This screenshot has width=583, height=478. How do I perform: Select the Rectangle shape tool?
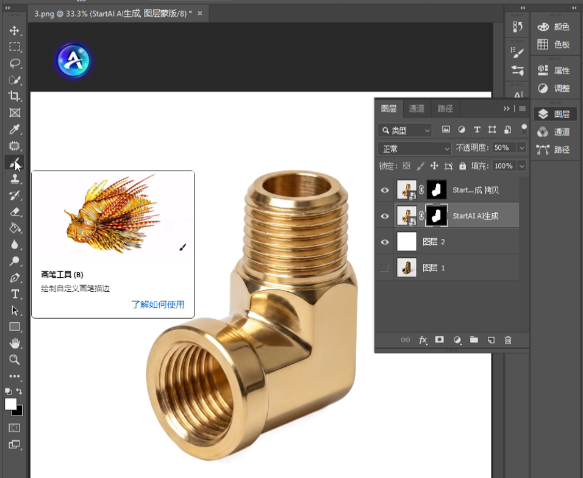point(15,327)
